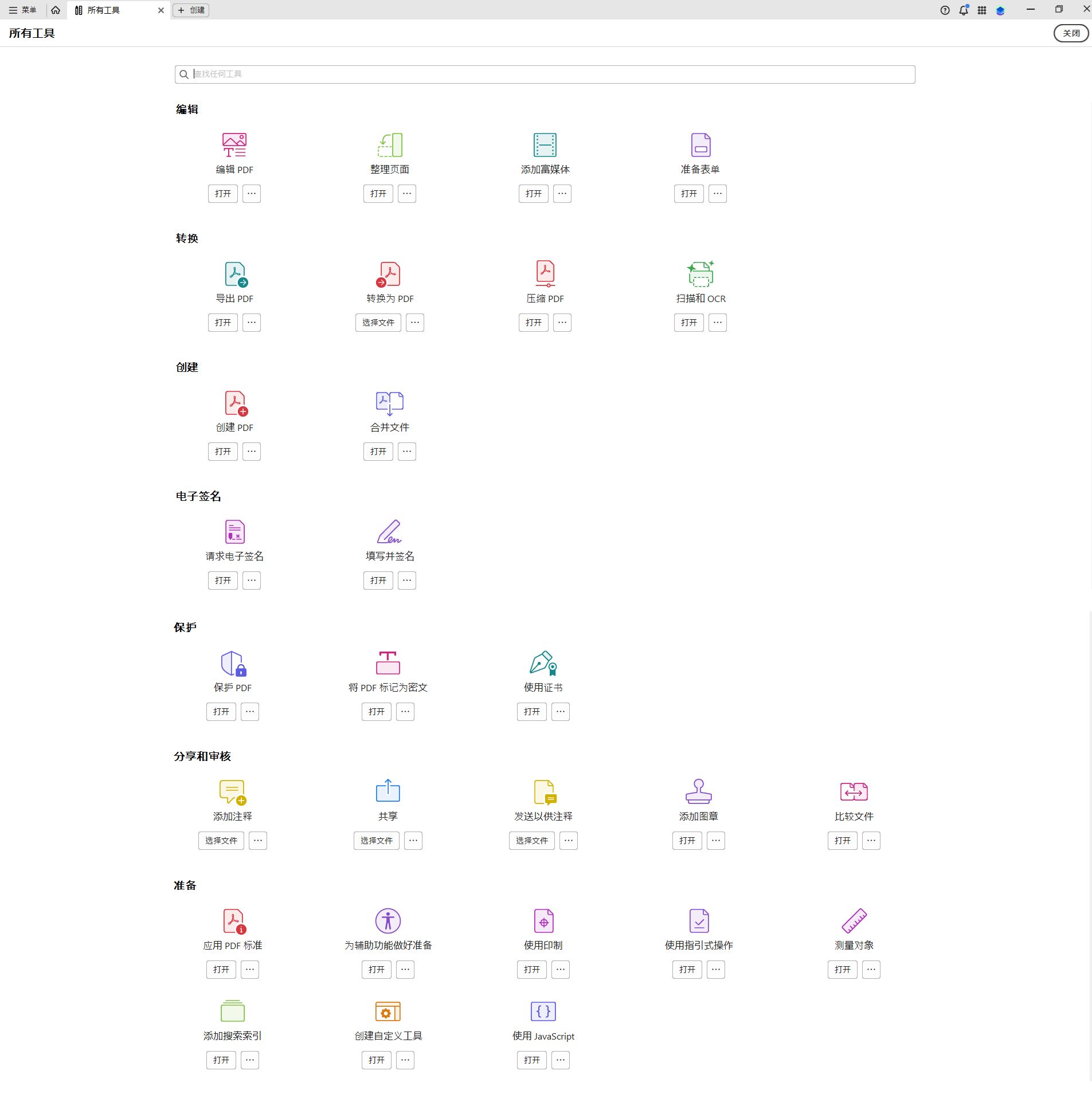Image resolution: width=1092 pixels, height=1102 pixels.
Task: Open more options for 创建 PDF
Action: click(251, 452)
